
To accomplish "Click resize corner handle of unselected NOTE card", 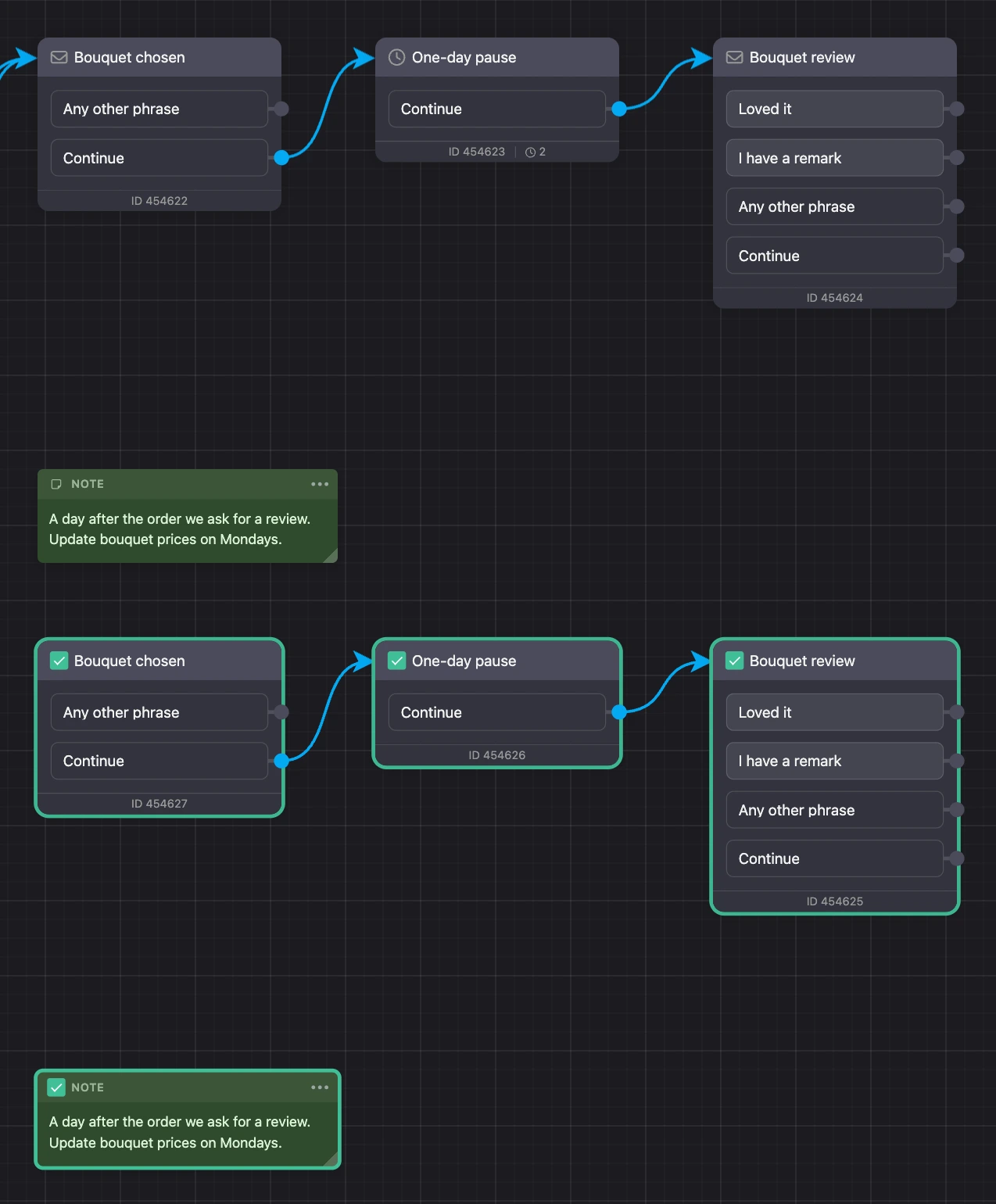I will 331,556.
